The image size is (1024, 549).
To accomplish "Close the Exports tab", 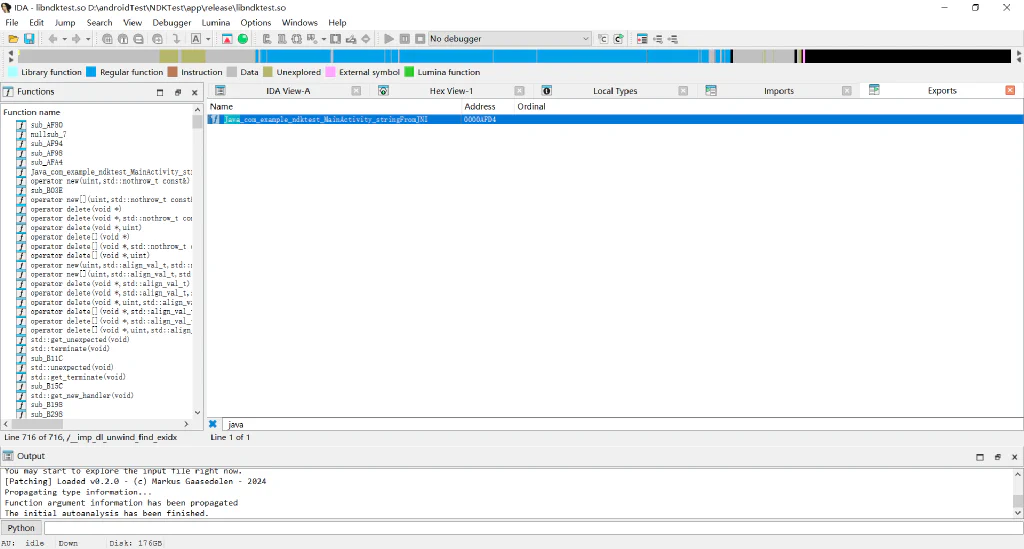I will [x=1010, y=90].
